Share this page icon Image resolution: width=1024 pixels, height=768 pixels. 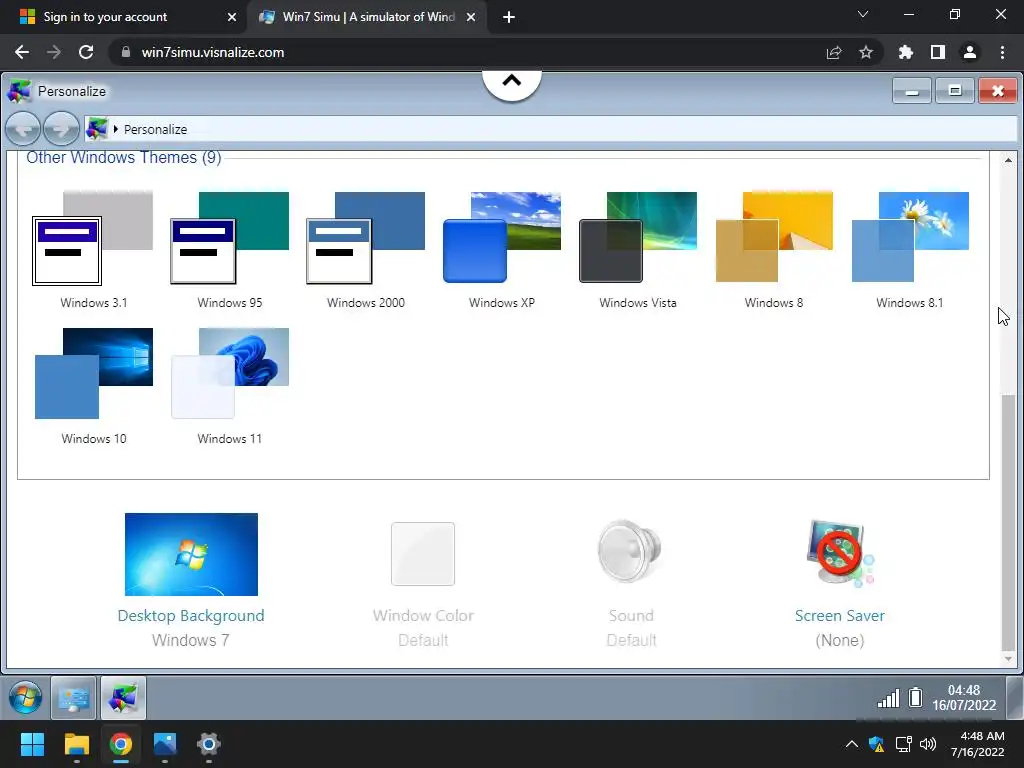point(834,52)
